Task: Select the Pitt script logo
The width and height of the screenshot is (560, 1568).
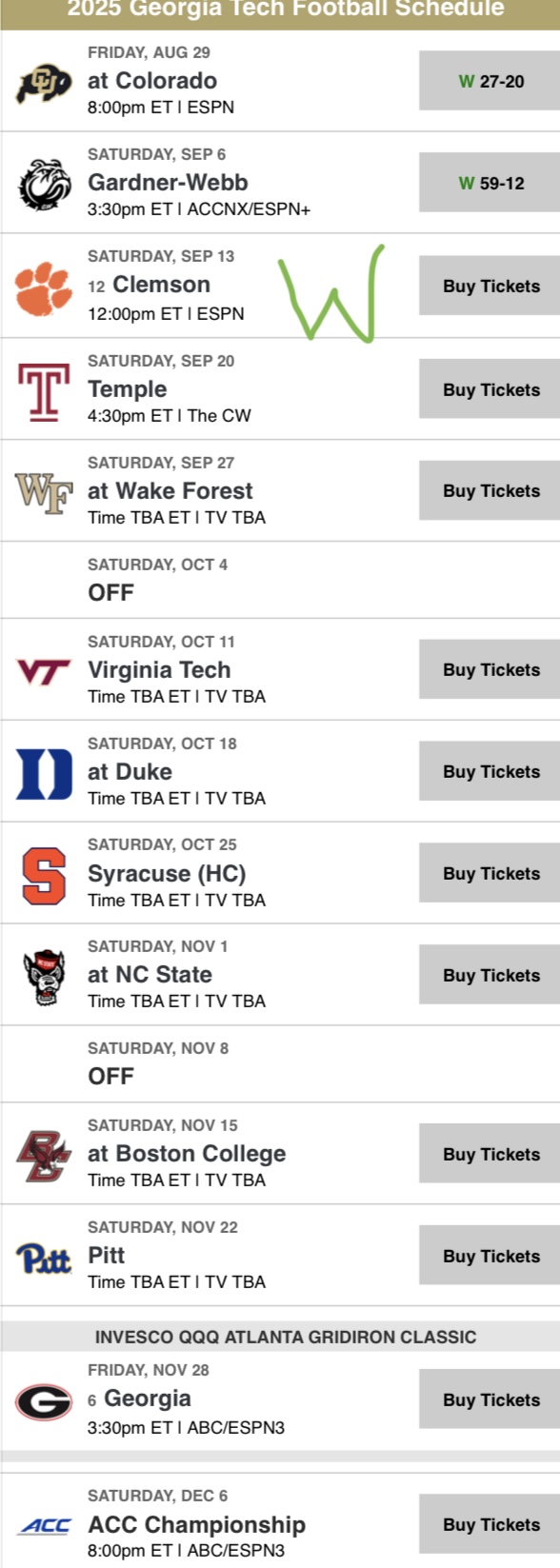Action: (44, 1258)
